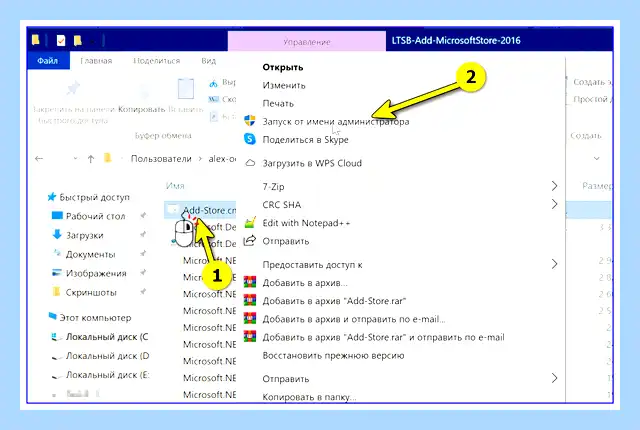Click the up arrow in navigation bar
The height and width of the screenshot is (430, 640).
point(91,159)
